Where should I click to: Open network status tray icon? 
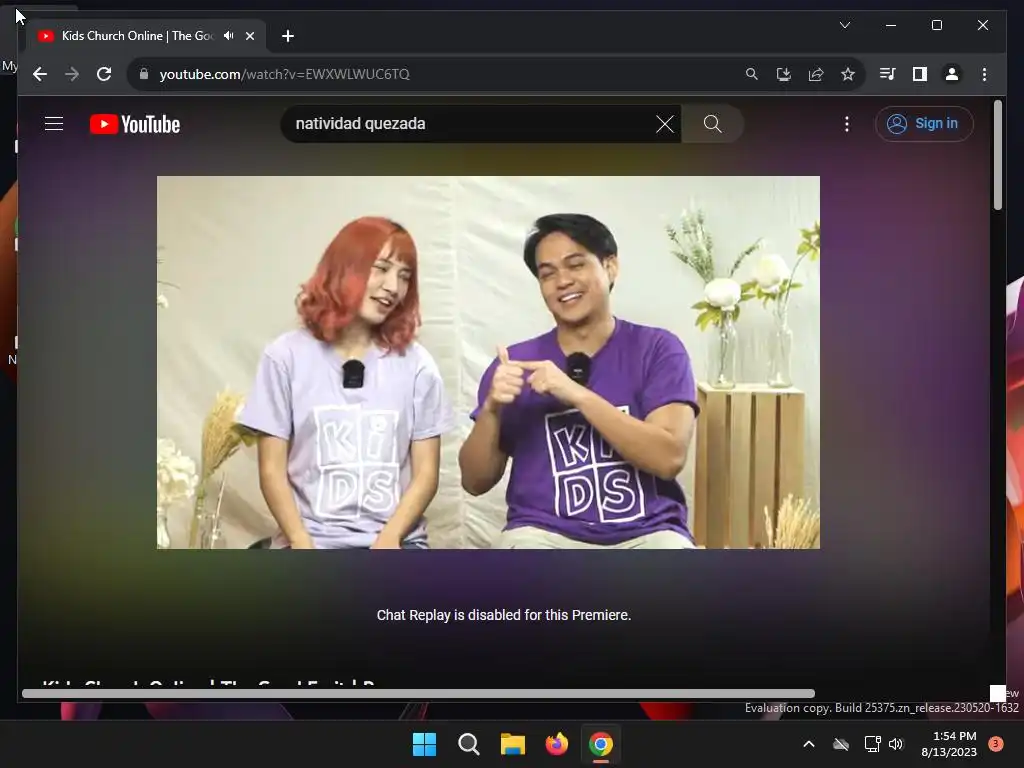[x=872, y=744]
